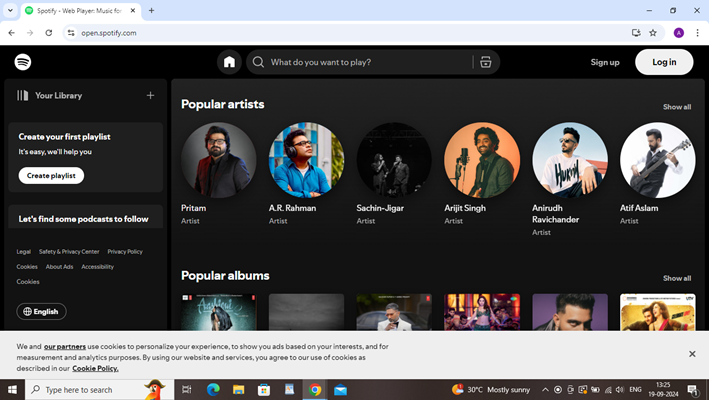Click the address bar URL
This screenshot has height=400, width=709.
coord(109,33)
